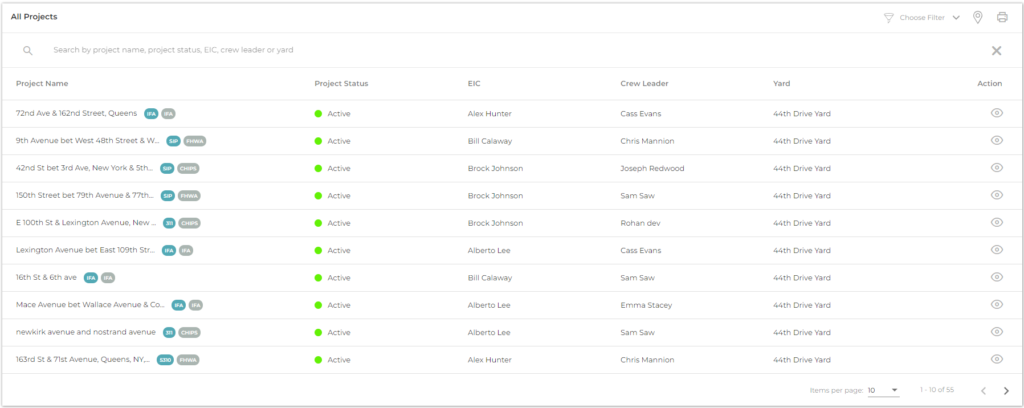Click the map location pin icon
Viewport: 1024px width, 408px height.
(x=977, y=17)
